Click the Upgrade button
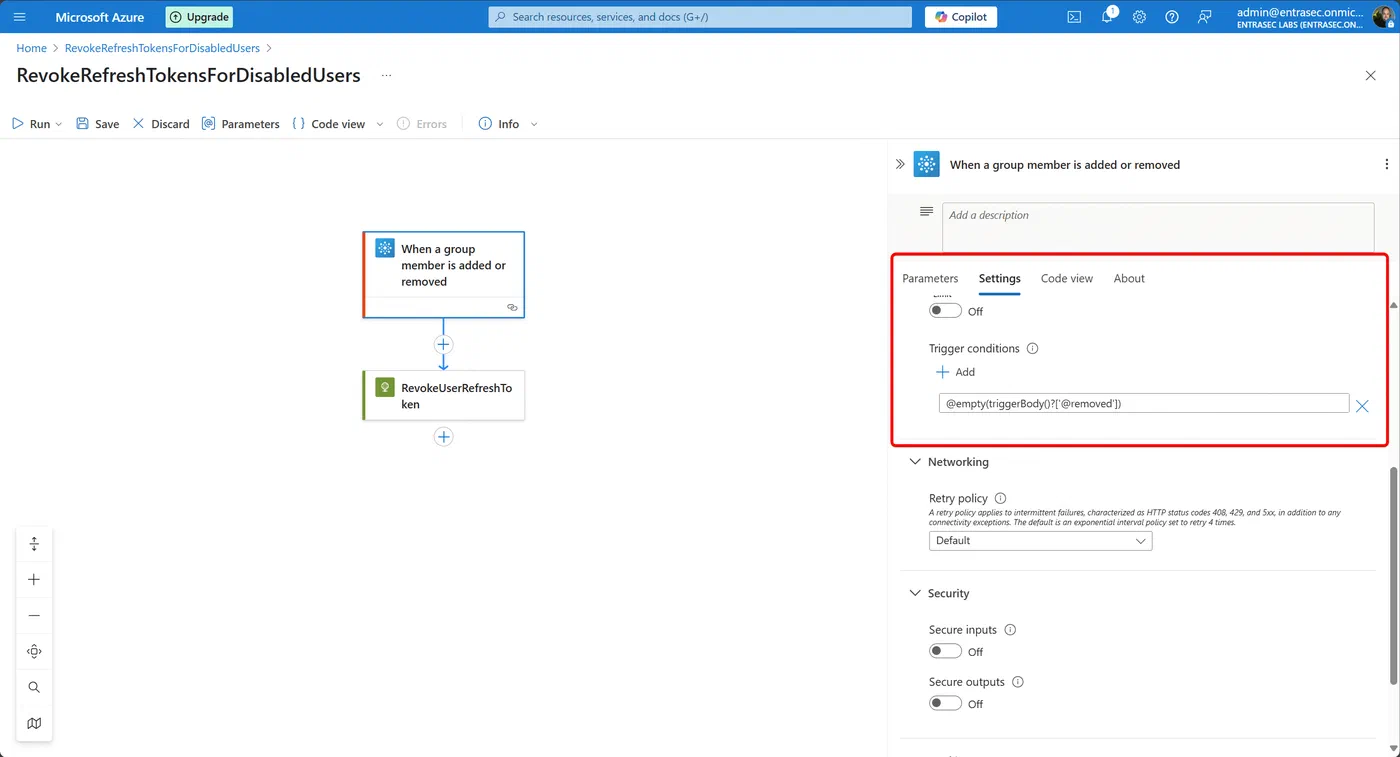The width and height of the screenshot is (1400, 757). tap(199, 17)
